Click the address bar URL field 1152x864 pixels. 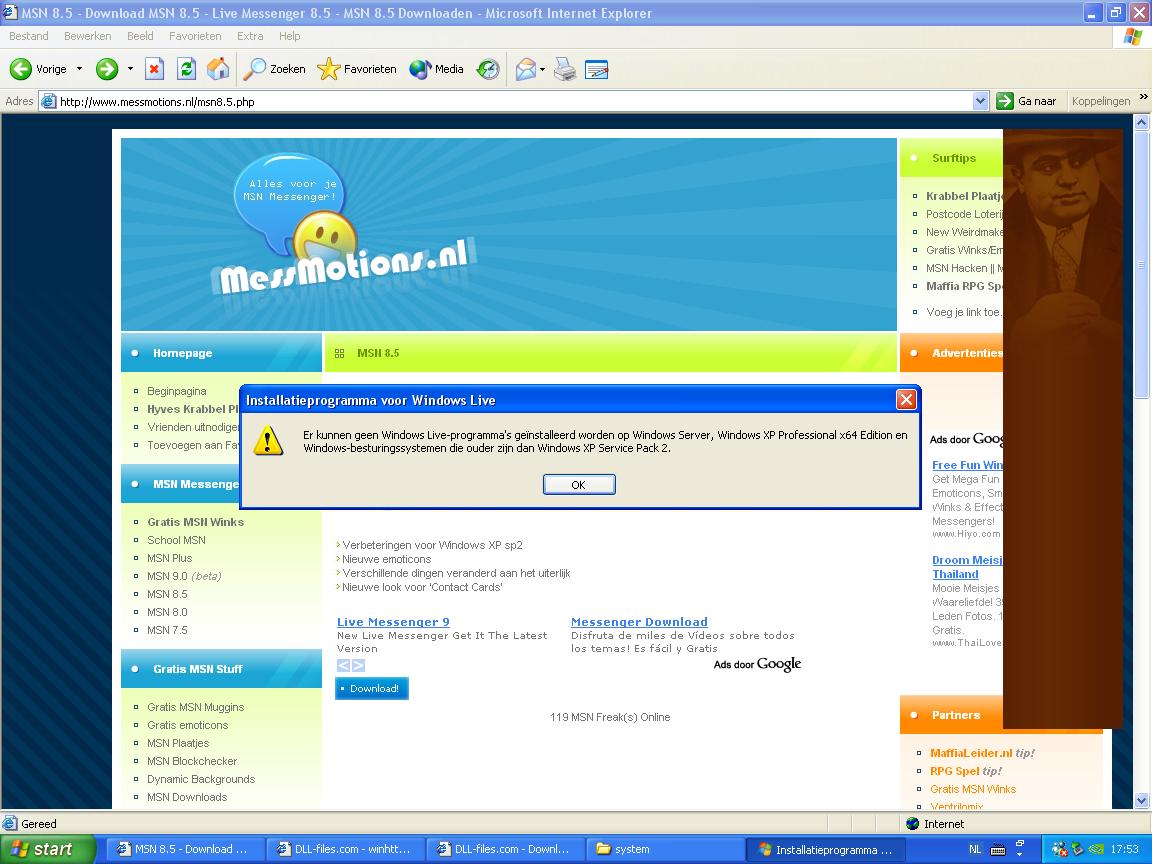[x=514, y=101]
